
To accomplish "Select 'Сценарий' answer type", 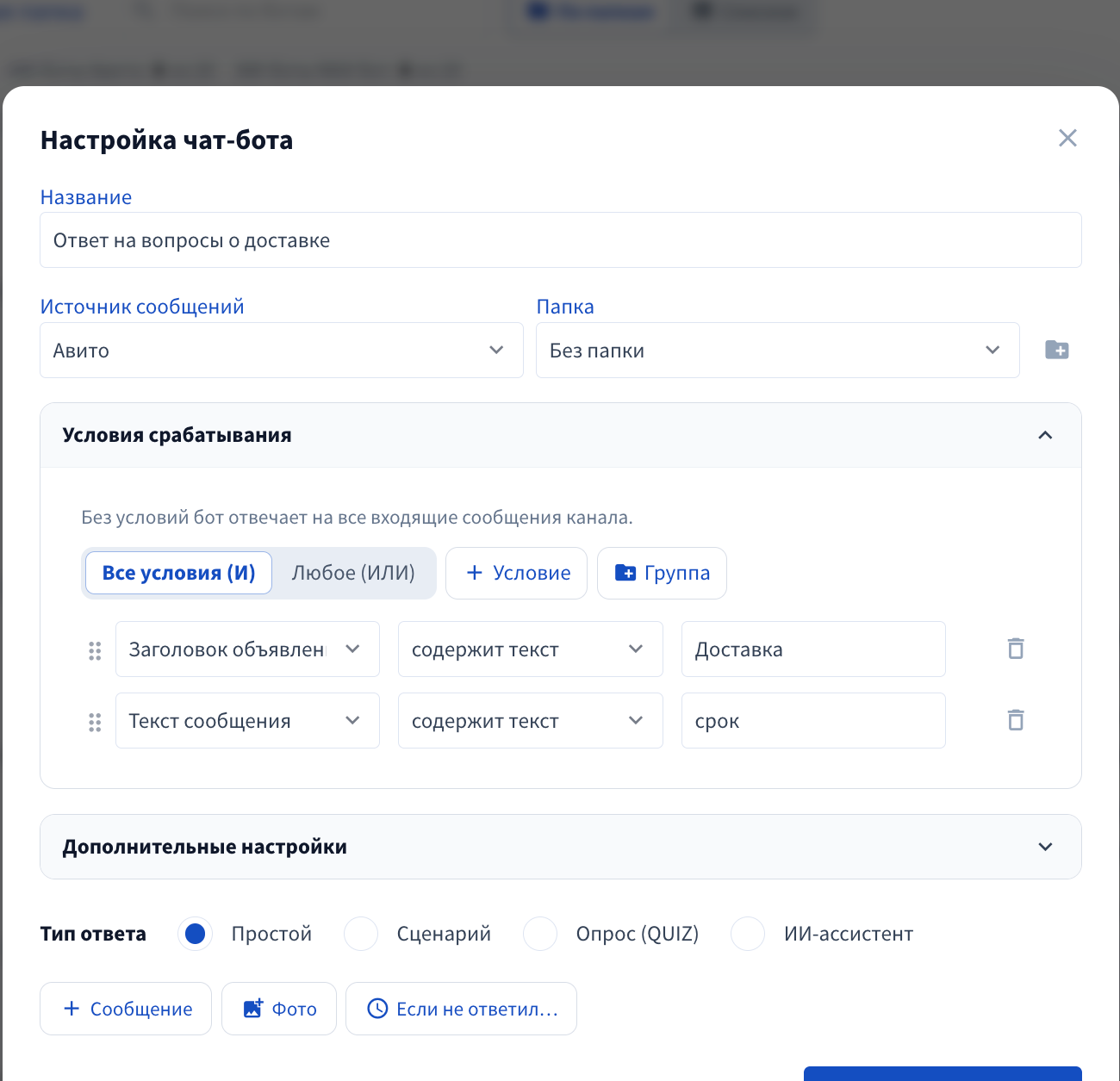I will (x=361, y=934).
